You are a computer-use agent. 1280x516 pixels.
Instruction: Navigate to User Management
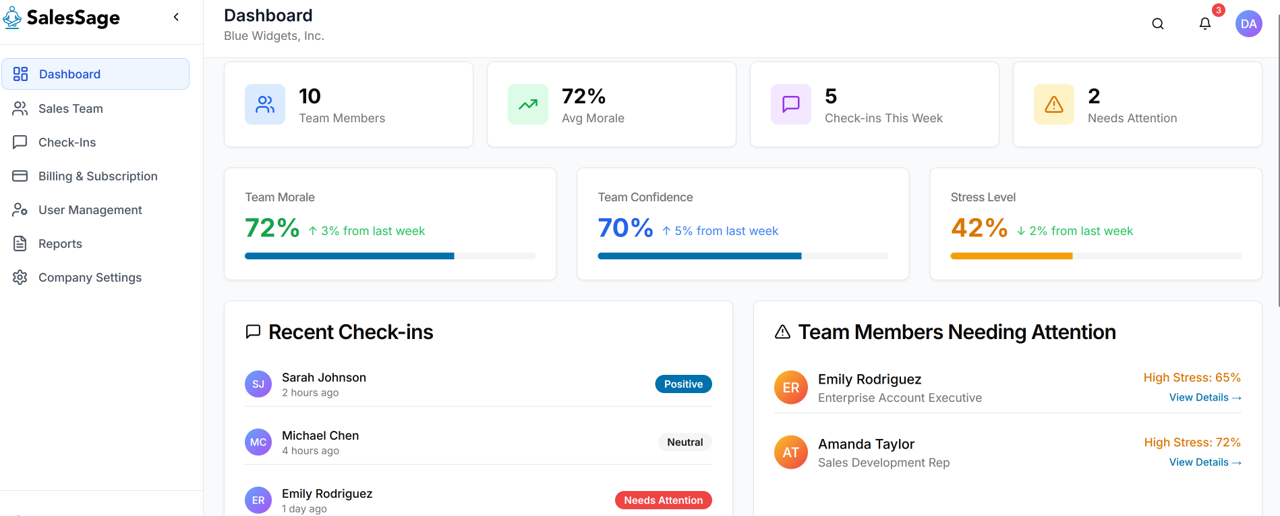(96, 210)
